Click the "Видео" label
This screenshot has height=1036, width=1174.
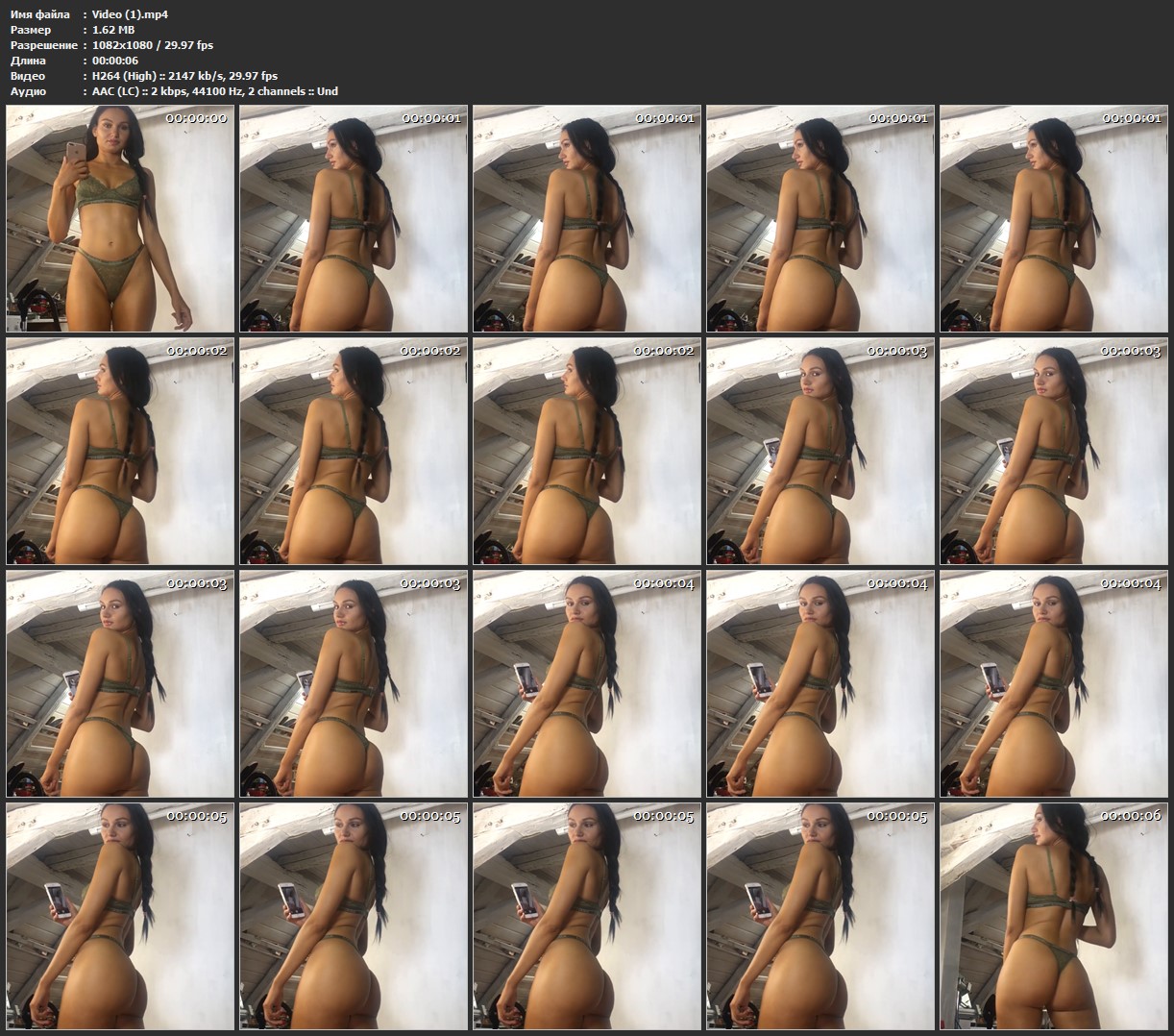[27, 76]
